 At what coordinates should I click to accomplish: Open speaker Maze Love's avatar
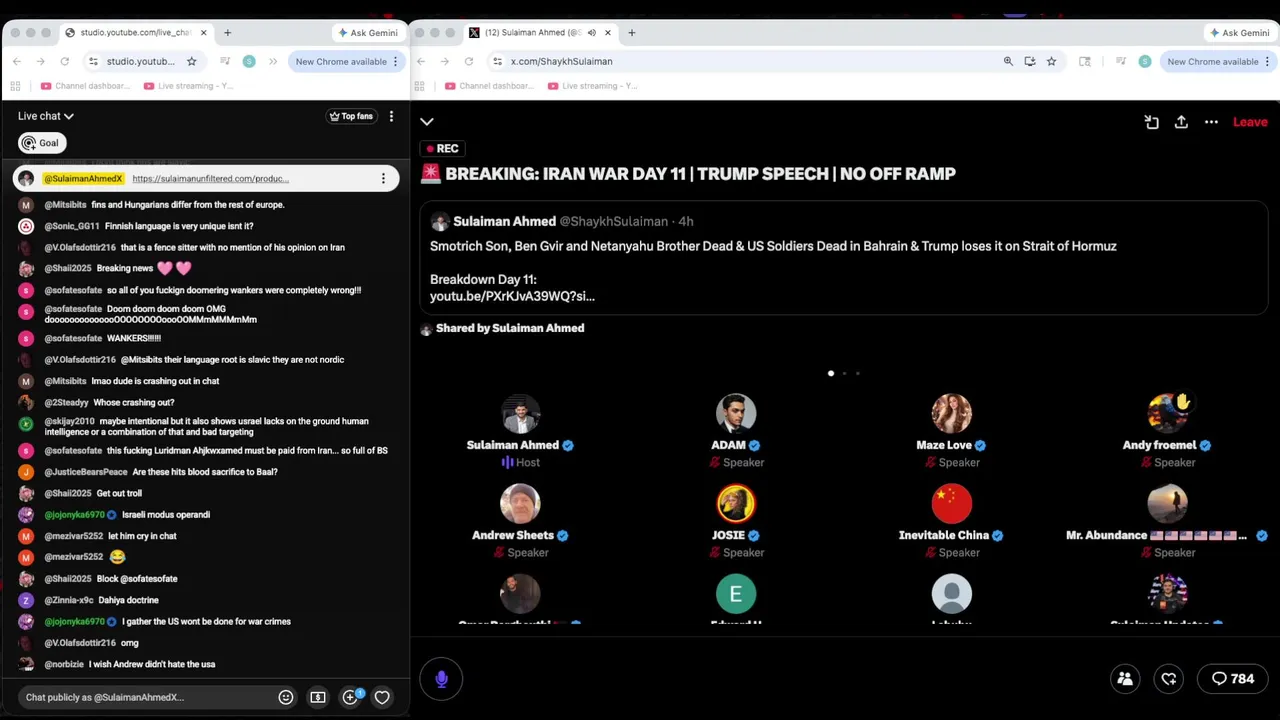point(952,414)
